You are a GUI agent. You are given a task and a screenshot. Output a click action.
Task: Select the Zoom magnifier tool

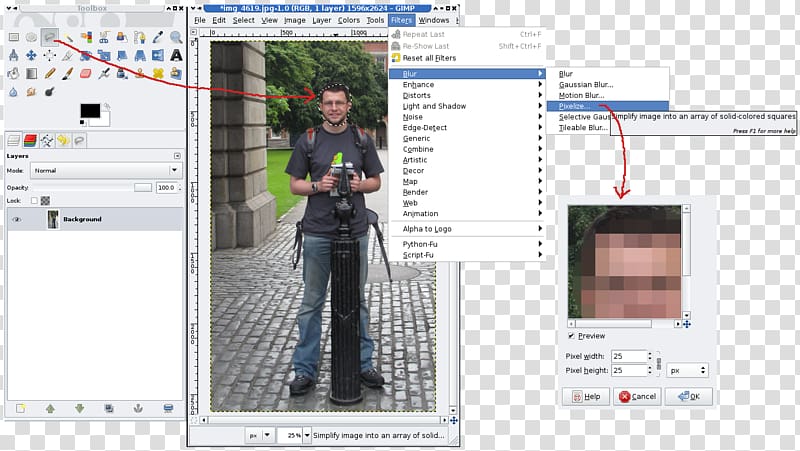tap(176, 37)
